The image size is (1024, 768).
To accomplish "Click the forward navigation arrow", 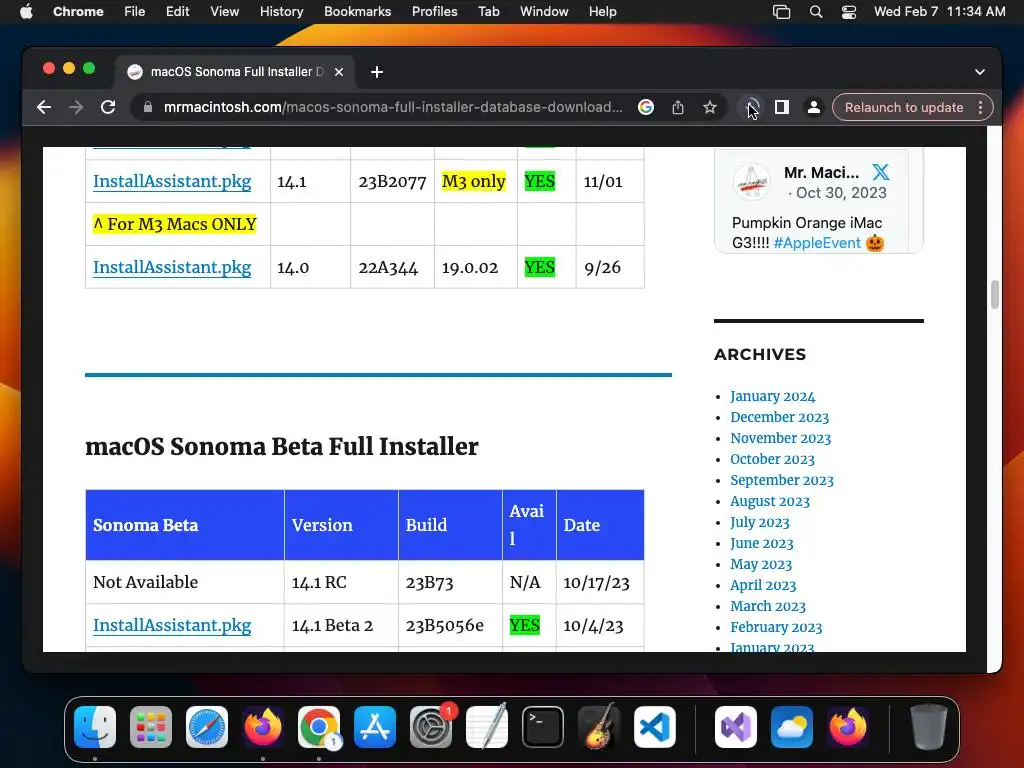I will coord(76,107).
